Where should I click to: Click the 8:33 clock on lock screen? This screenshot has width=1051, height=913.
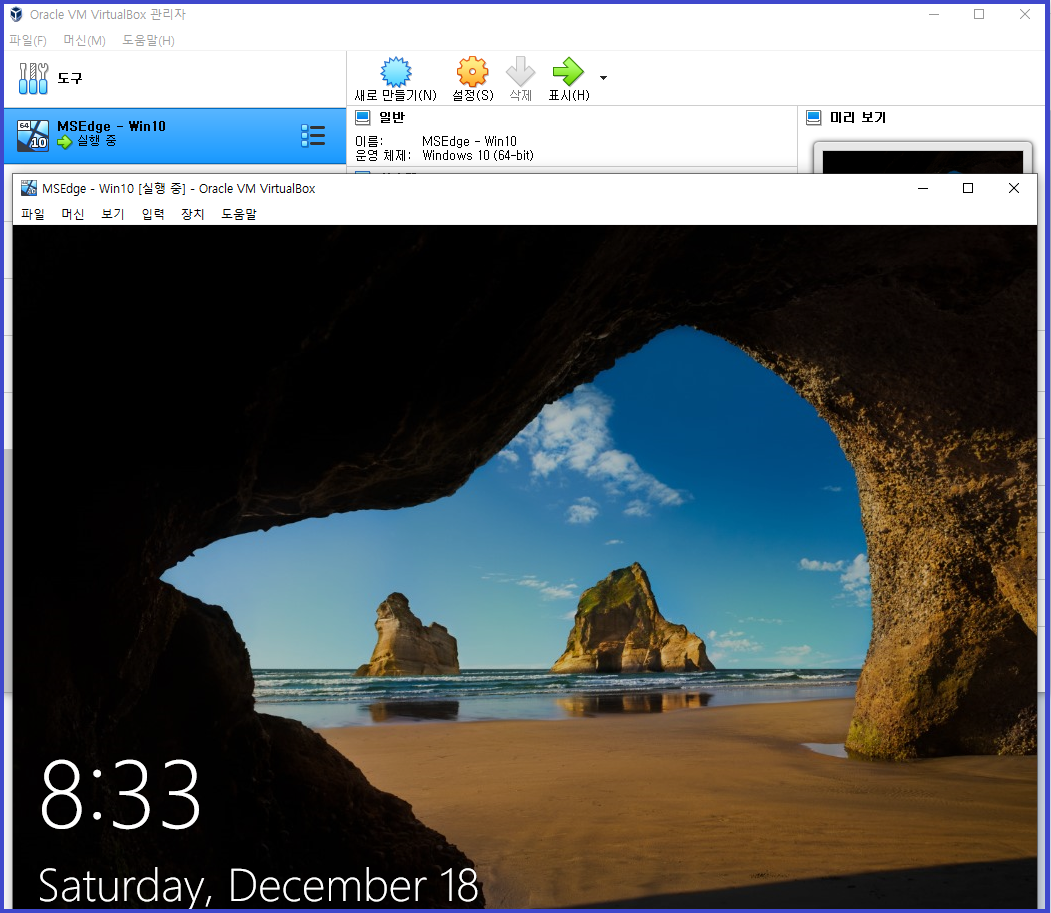tap(121, 794)
